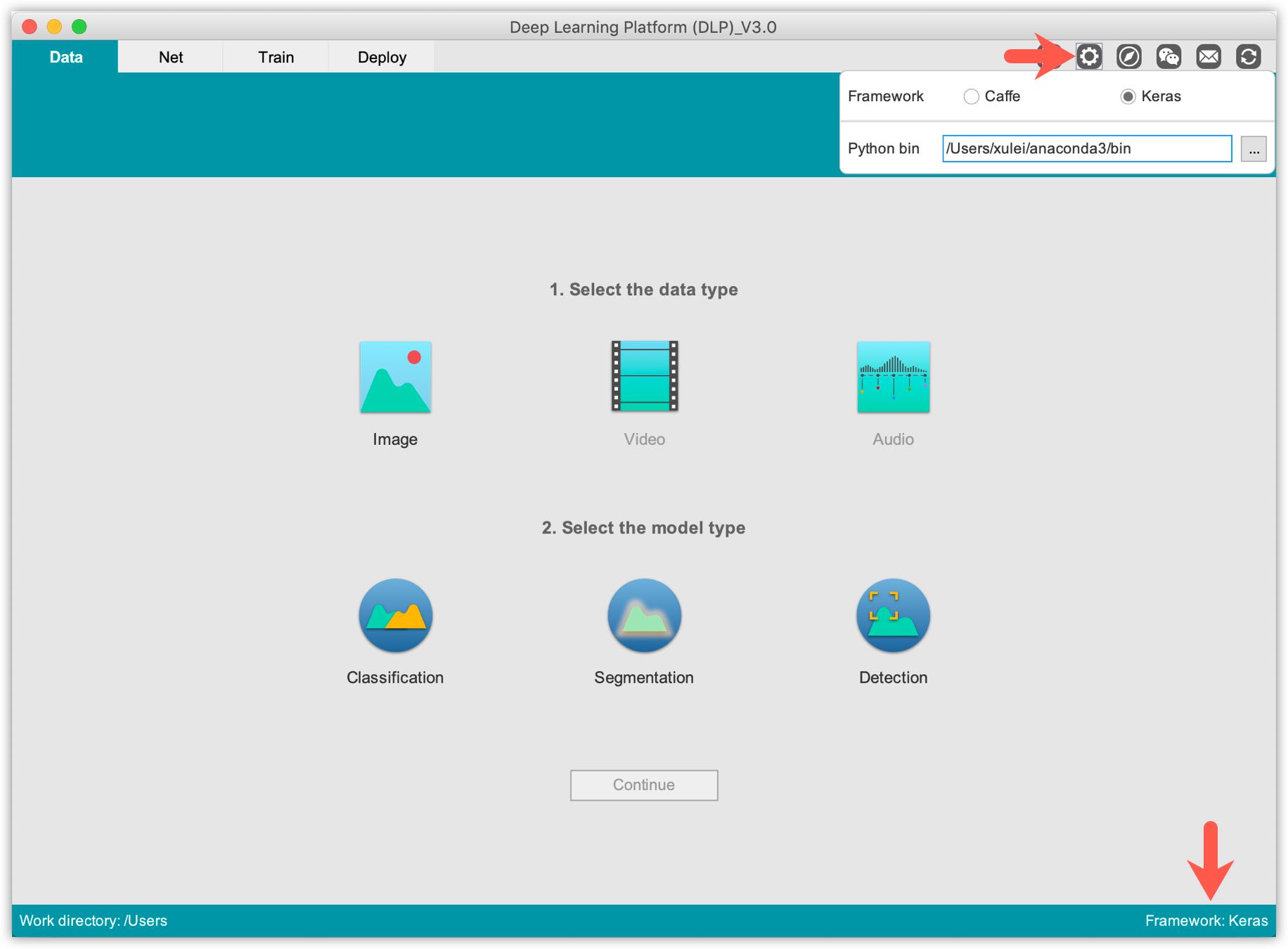Viewport: 1288px width, 949px height.
Task: Click the refresh update icon
Action: coord(1249,56)
